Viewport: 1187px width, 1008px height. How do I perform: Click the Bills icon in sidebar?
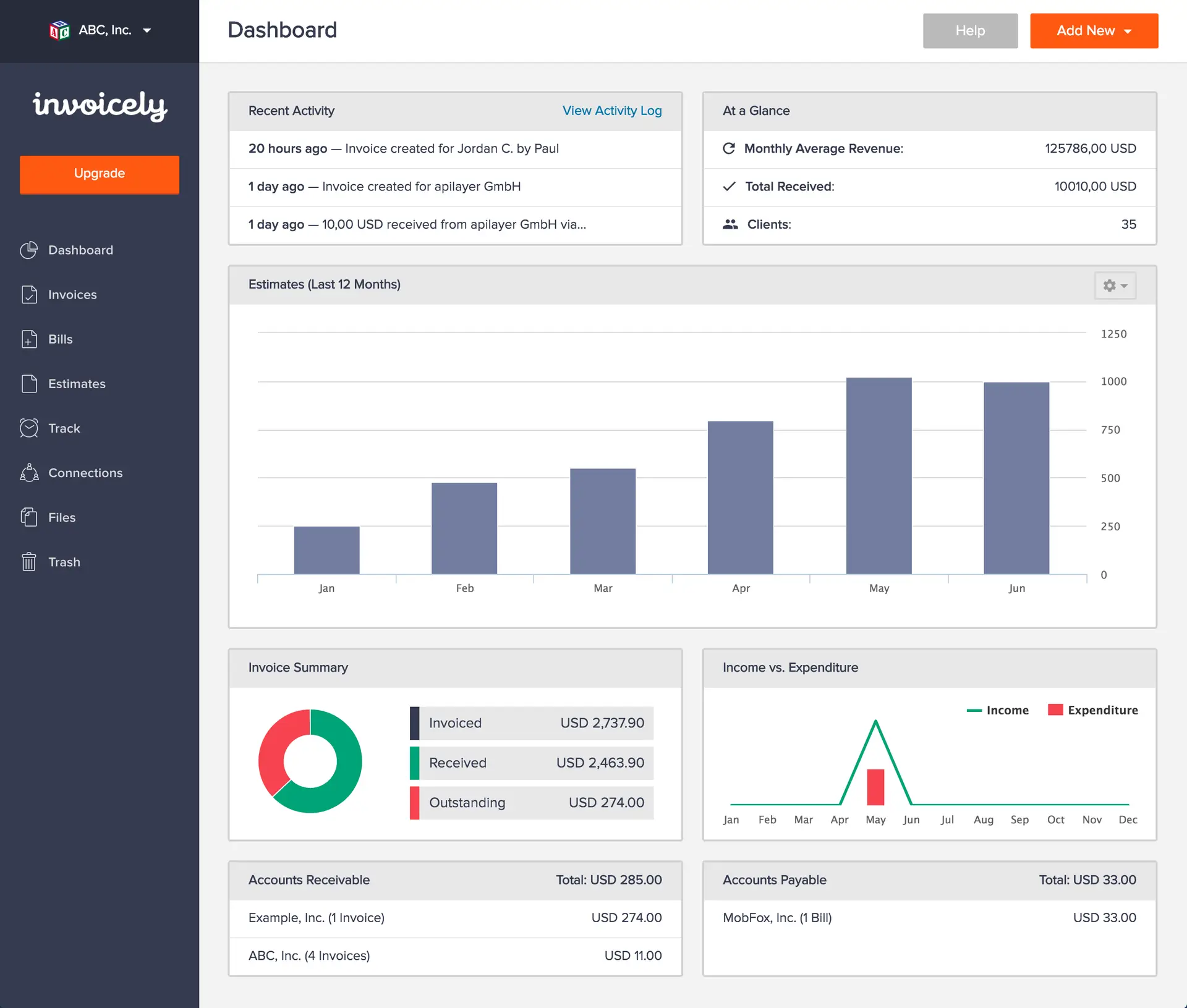click(x=29, y=339)
